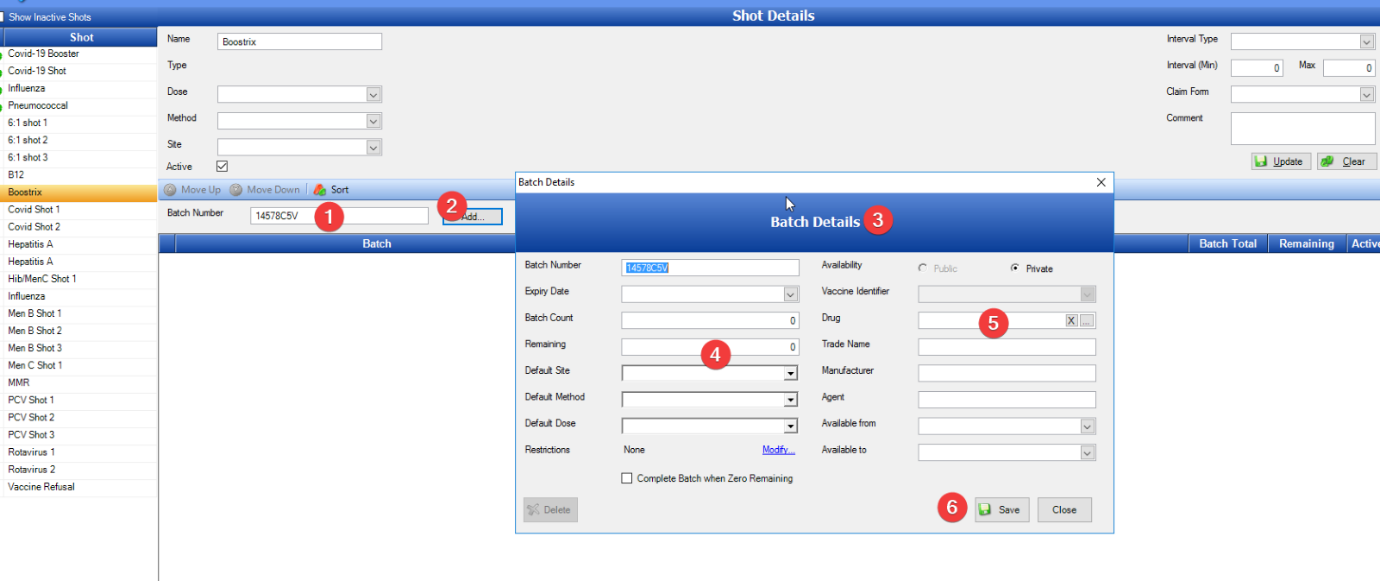This screenshot has width=1380, height=581.
Task: Open Drug lookup with ellipsis button
Action: click(1087, 321)
